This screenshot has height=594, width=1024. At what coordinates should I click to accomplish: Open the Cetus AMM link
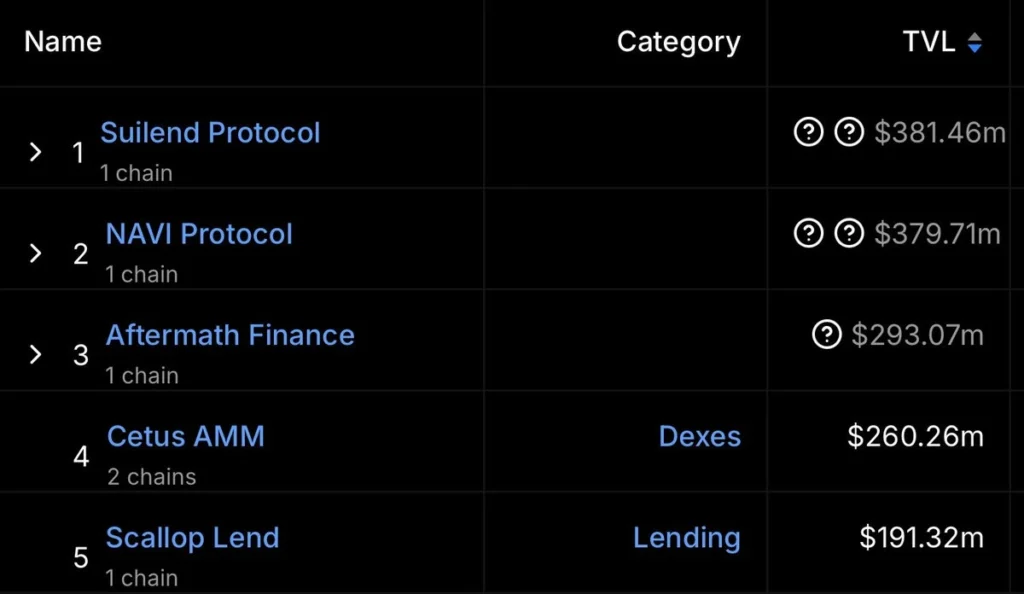click(x=186, y=436)
